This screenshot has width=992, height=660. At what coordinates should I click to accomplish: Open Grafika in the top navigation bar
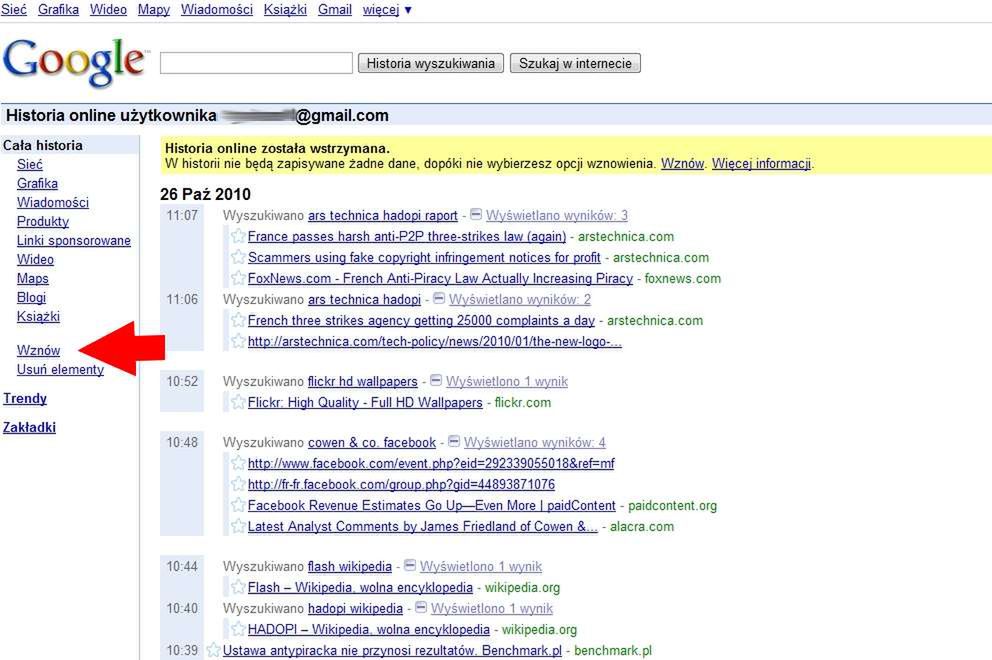click(x=58, y=9)
